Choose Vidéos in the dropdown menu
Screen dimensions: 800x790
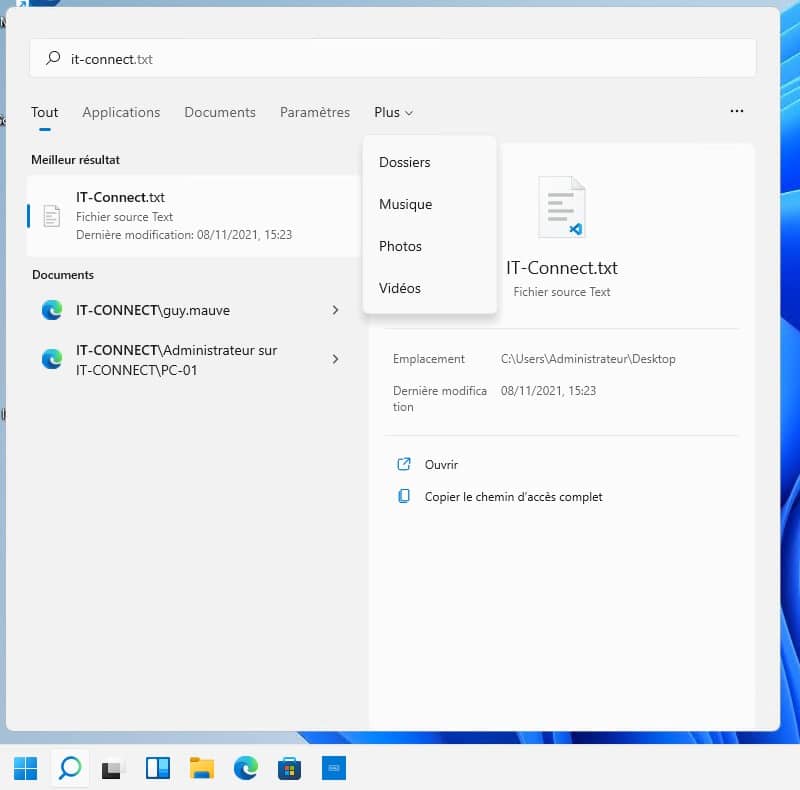[400, 288]
